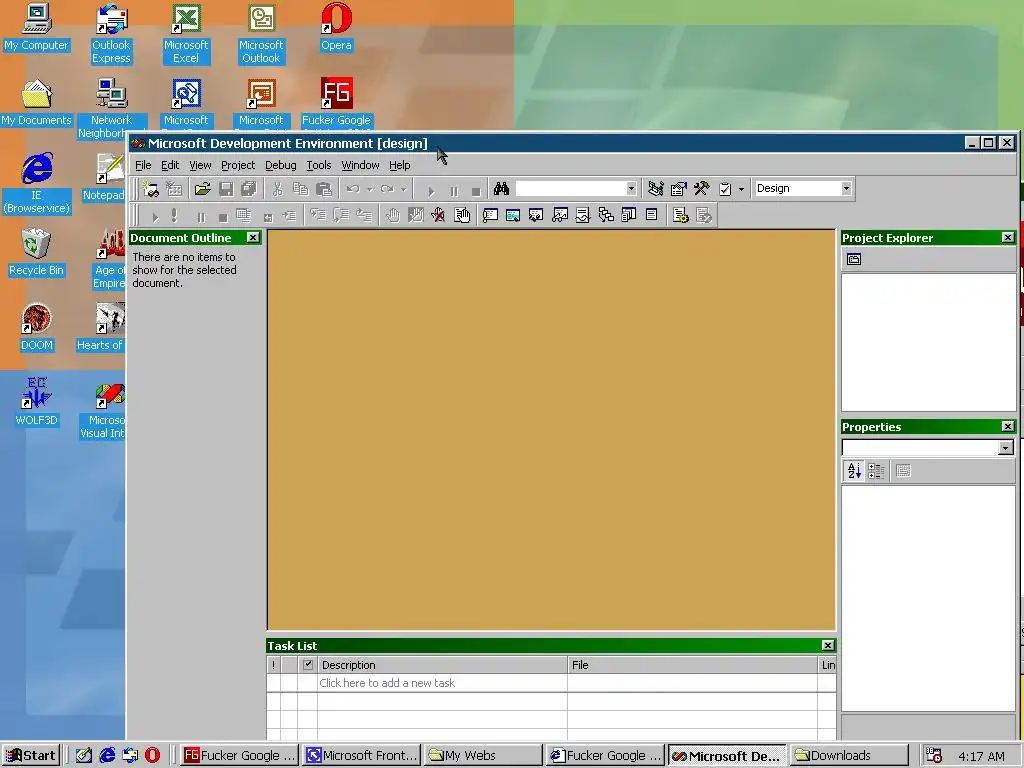This screenshot has width=1024, height=768.
Task: Select the Outlook Express desktop icon
Action: [111, 34]
